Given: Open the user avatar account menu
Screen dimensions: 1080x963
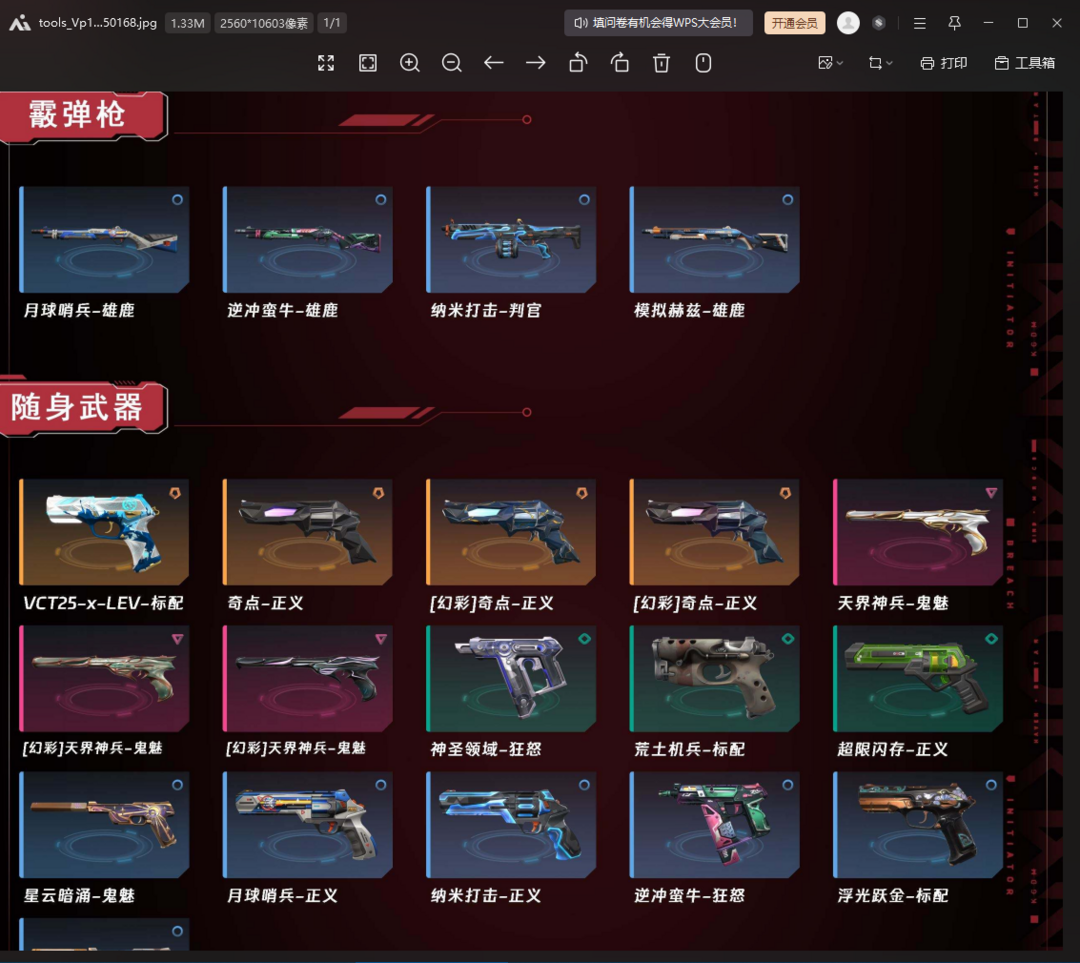Looking at the screenshot, I should point(848,23).
